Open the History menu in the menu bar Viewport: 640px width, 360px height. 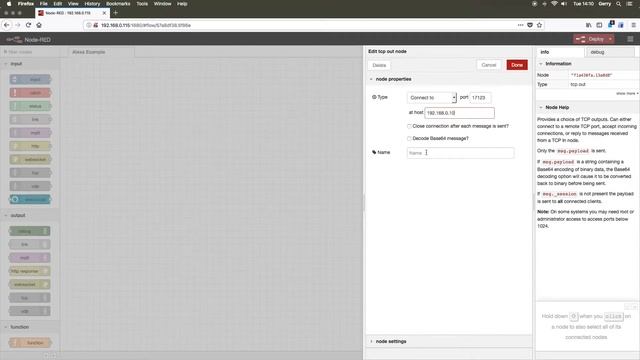[x=92, y=4]
